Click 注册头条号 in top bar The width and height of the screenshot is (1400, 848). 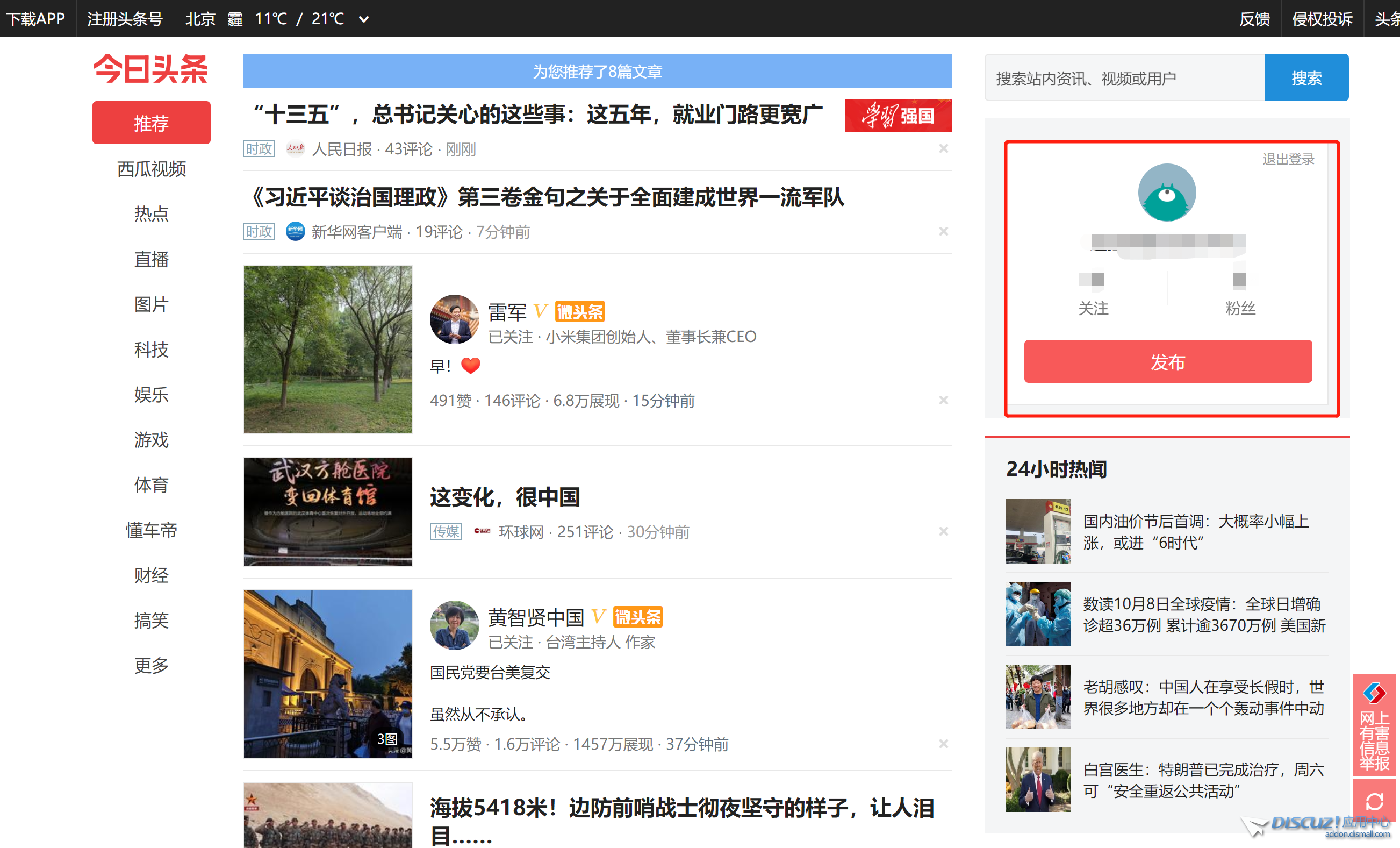click(x=125, y=19)
